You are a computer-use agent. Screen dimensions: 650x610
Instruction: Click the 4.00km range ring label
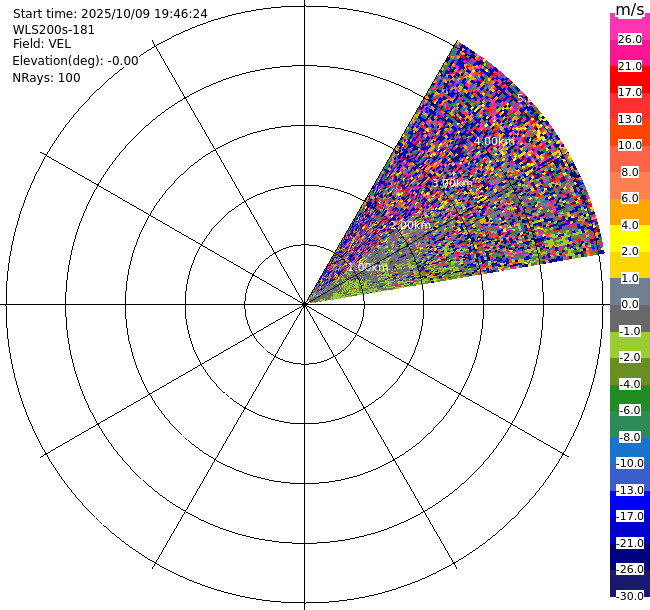[494, 141]
